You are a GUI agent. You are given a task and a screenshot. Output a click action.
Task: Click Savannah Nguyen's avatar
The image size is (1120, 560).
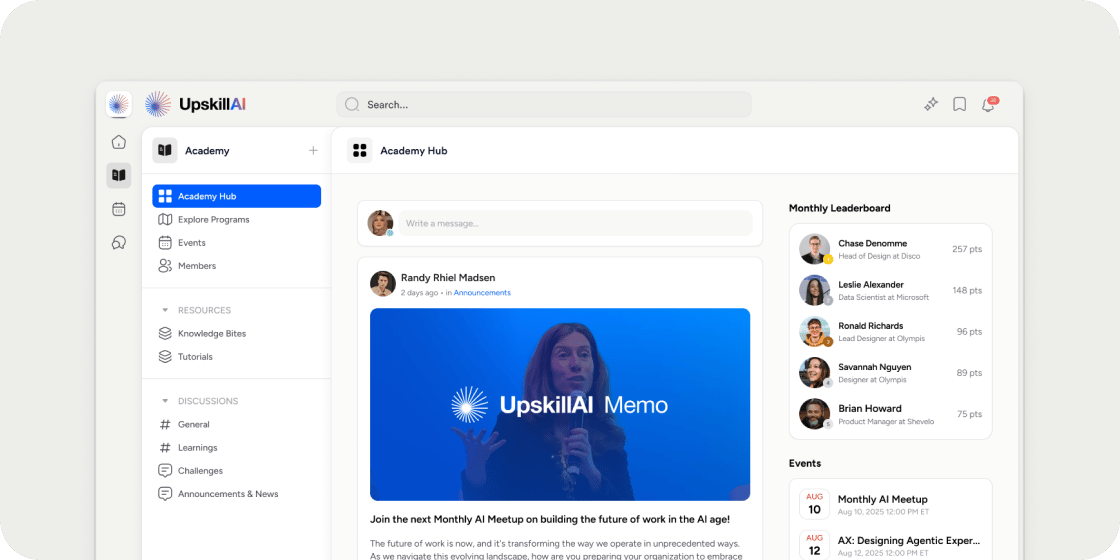[814, 373]
